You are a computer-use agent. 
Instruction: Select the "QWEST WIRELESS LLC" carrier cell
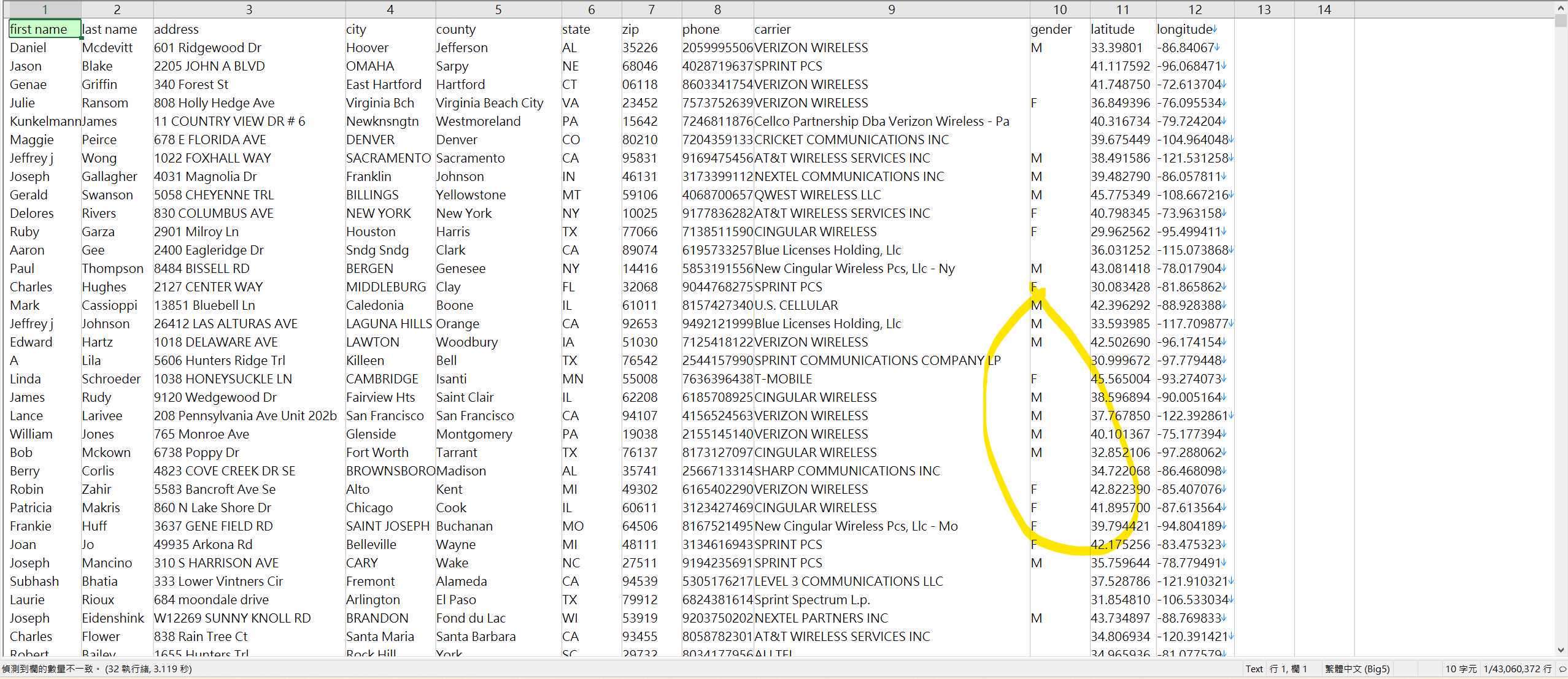coord(892,194)
